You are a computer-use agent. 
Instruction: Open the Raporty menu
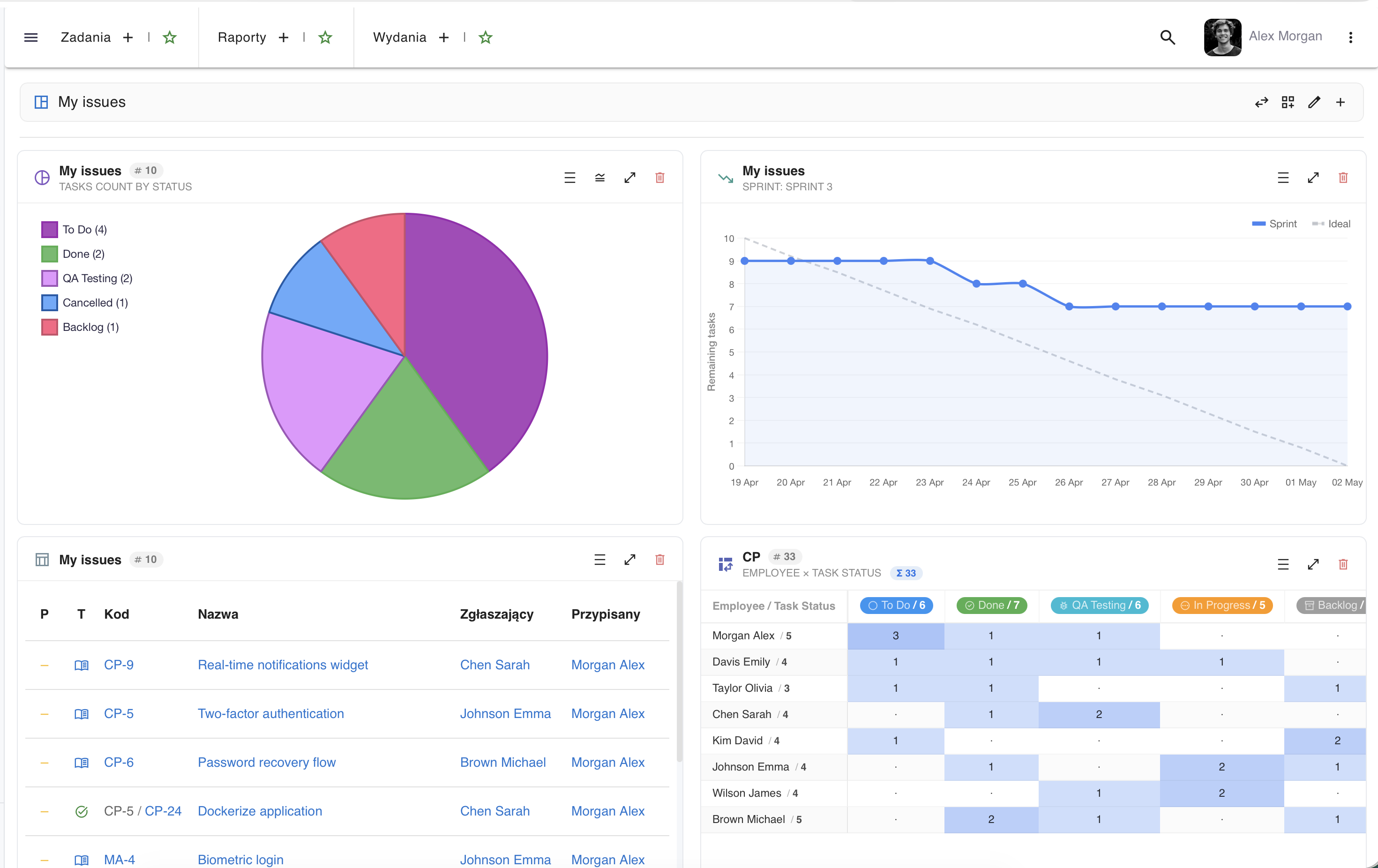pos(241,38)
